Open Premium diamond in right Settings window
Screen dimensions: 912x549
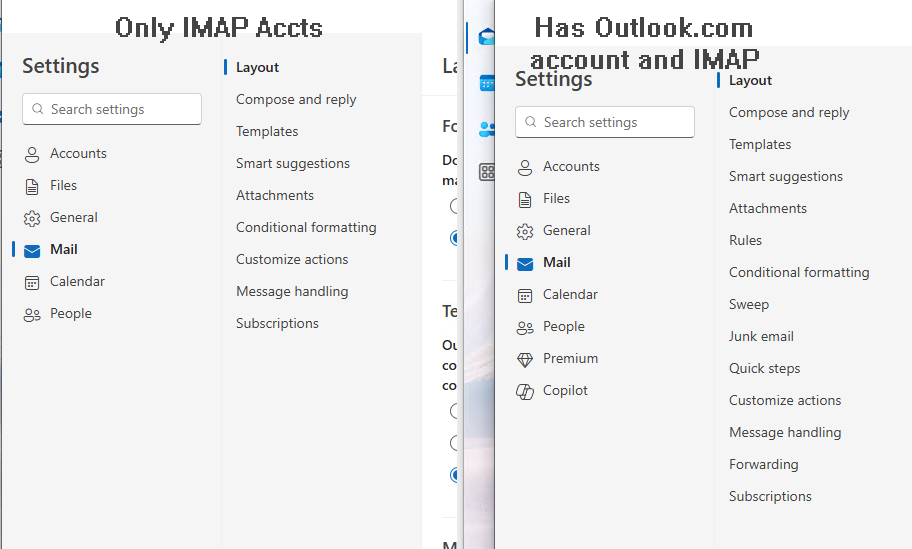click(557, 358)
